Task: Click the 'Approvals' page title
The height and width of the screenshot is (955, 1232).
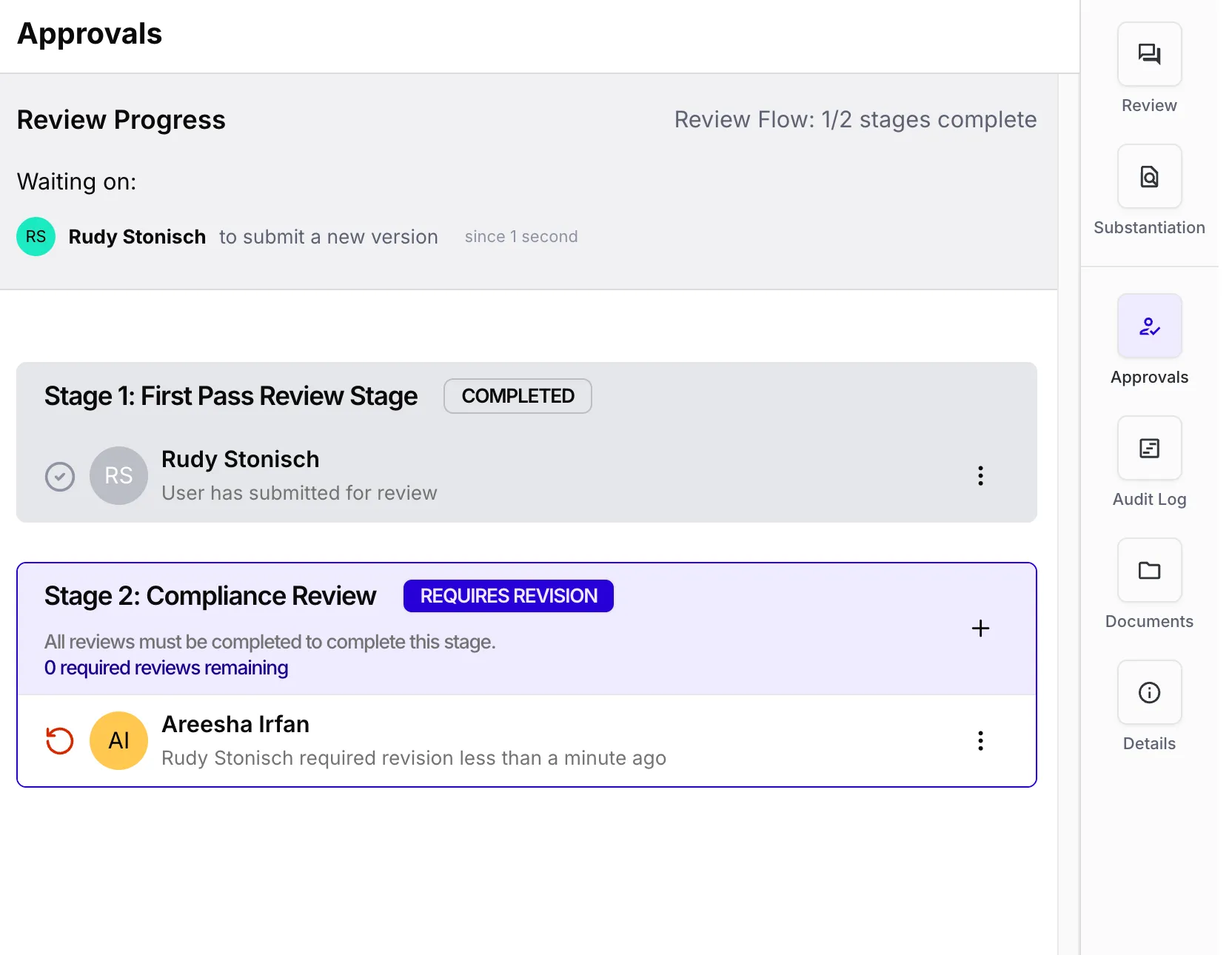Action: [x=90, y=34]
